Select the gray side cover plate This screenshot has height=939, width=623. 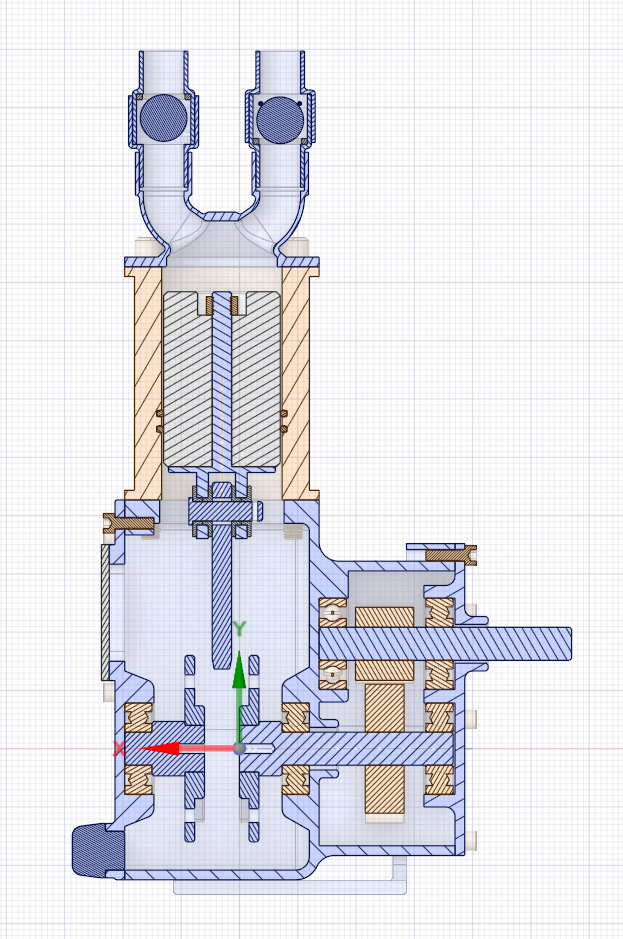point(105,611)
